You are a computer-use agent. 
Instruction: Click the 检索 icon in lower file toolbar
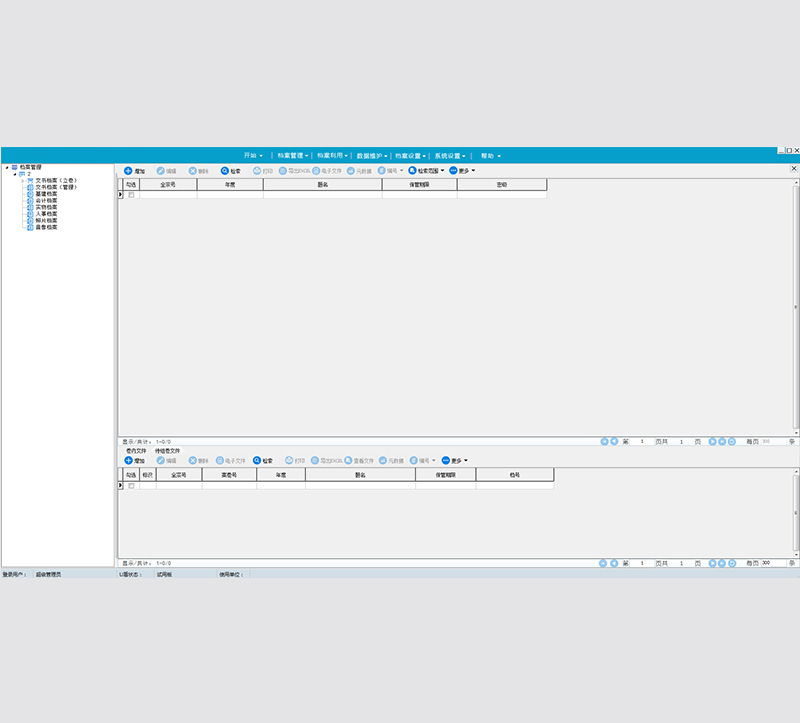tap(257, 460)
